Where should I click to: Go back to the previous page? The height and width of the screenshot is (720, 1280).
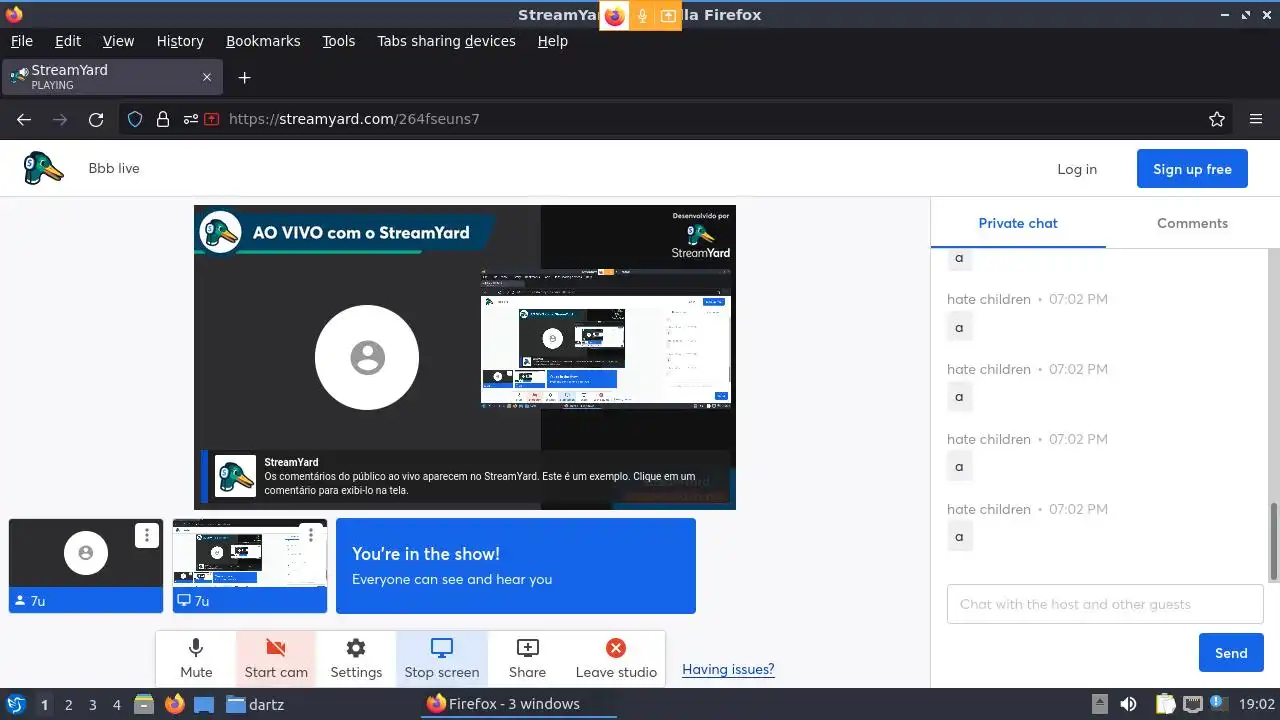pos(24,119)
